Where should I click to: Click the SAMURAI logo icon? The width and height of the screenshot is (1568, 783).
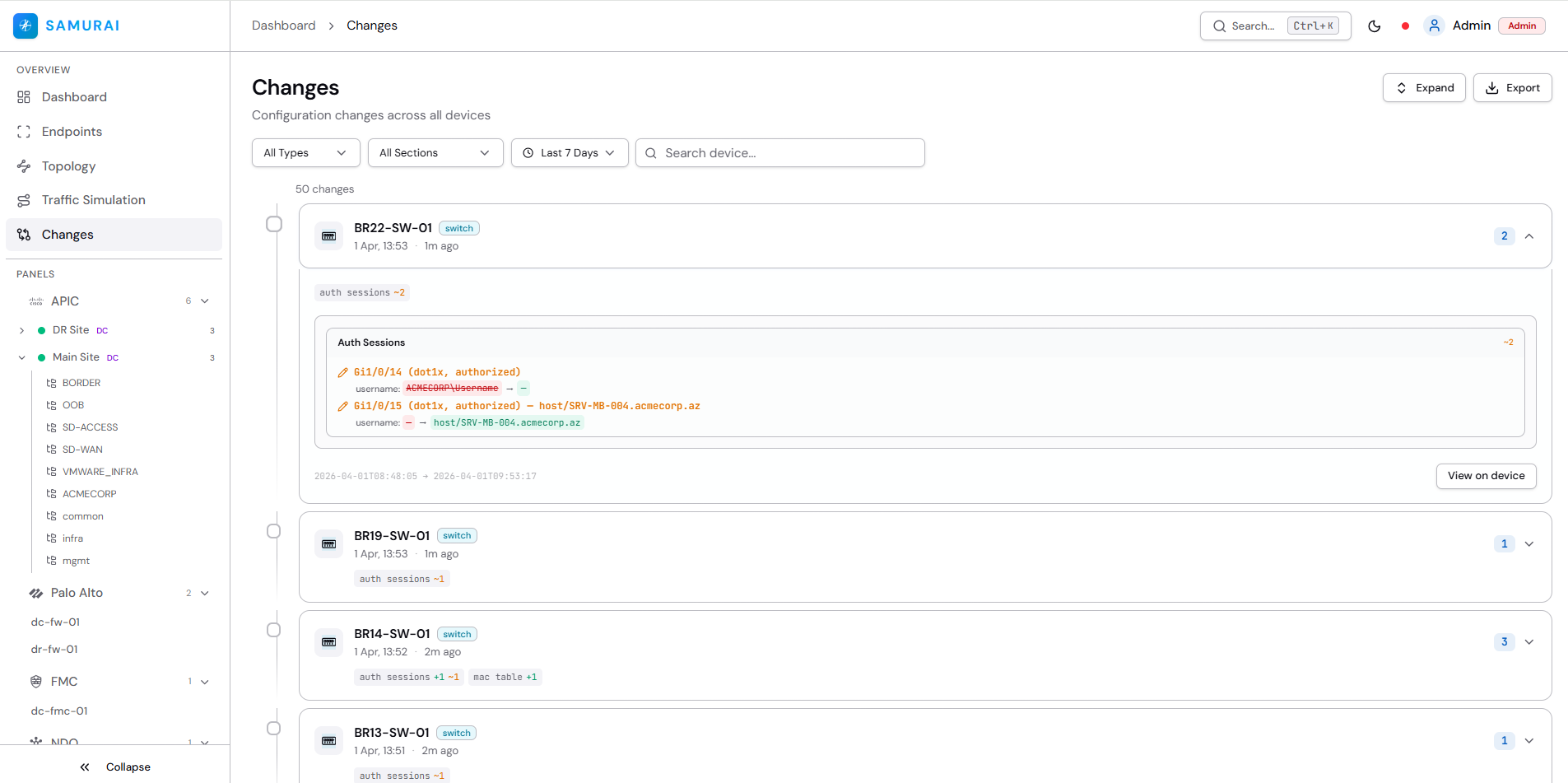25,26
